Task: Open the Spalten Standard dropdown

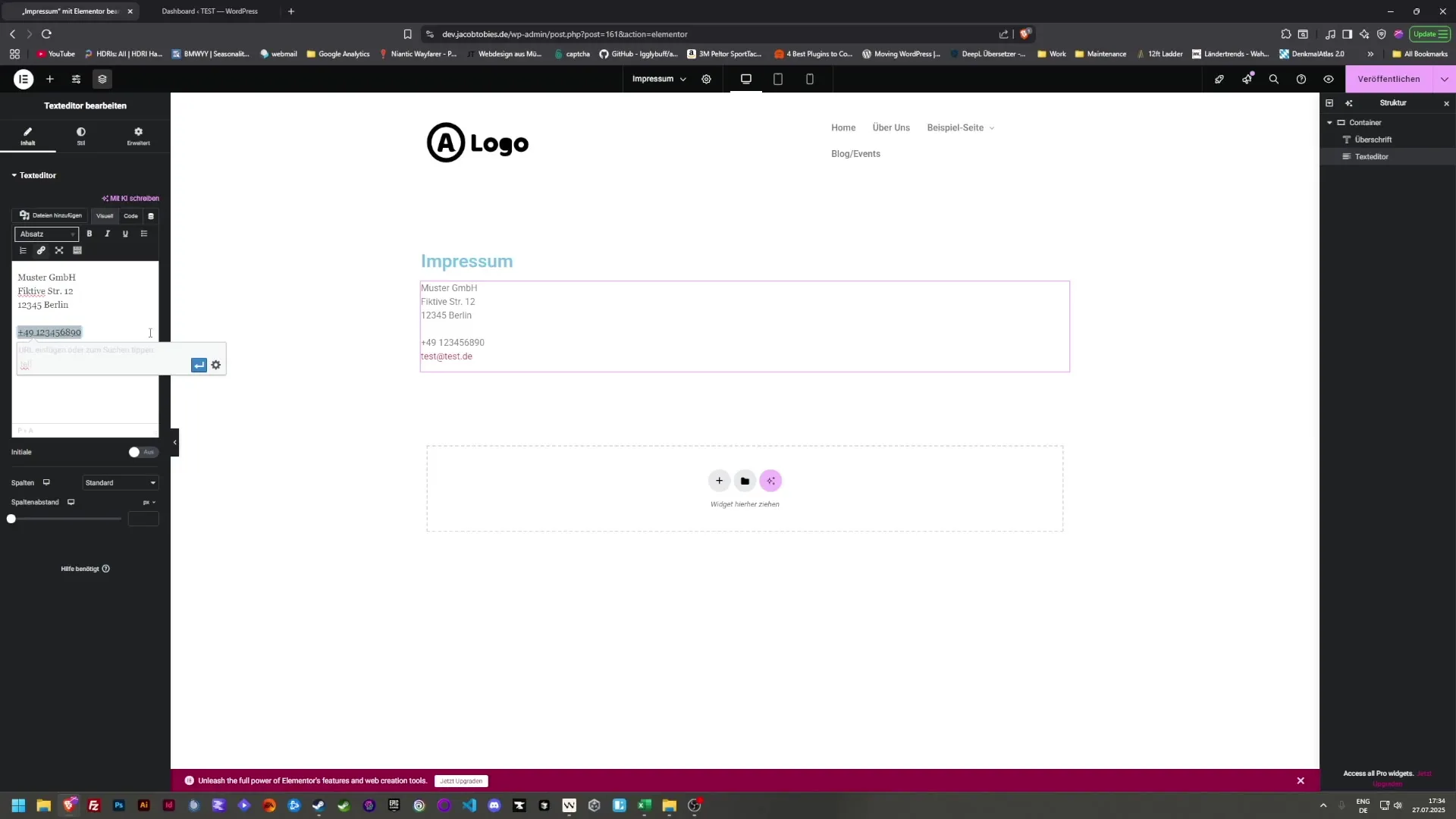Action: pyautogui.click(x=119, y=482)
